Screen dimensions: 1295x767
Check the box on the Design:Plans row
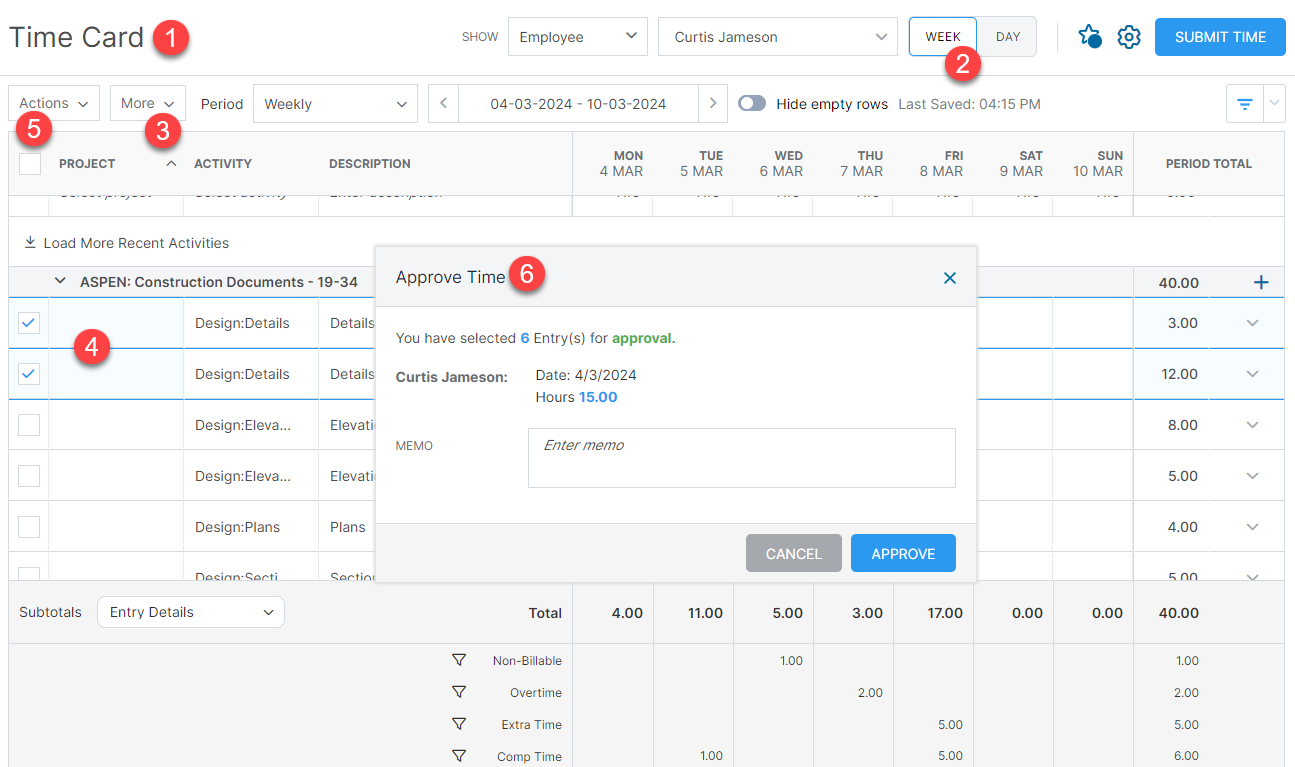28,526
